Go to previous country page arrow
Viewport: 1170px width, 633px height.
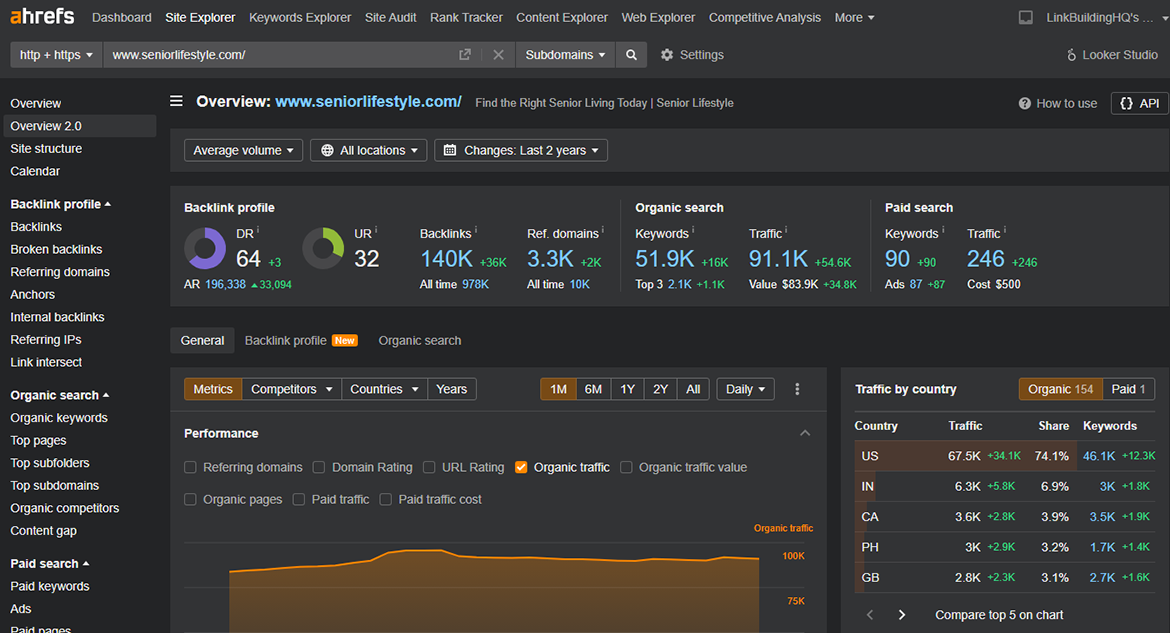[869, 614]
